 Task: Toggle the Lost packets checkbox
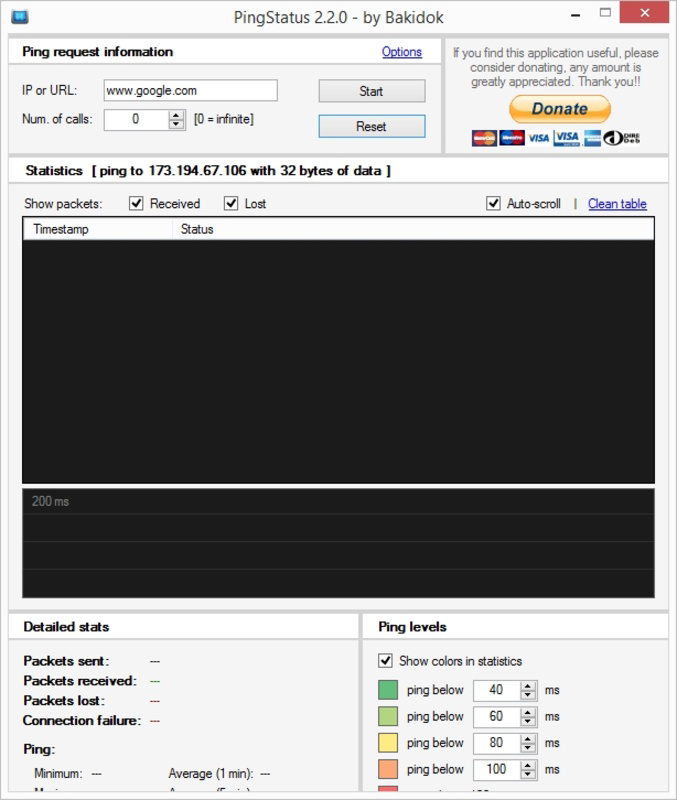click(231, 203)
